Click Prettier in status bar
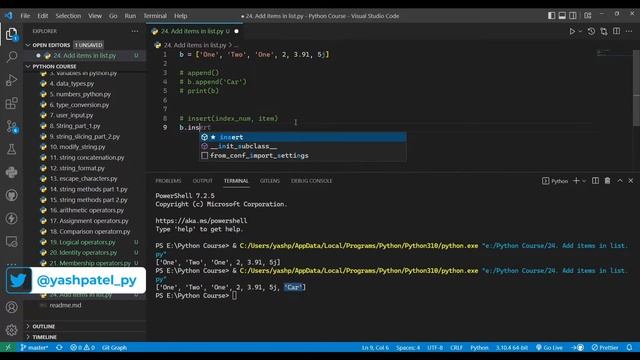640x360 pixels. (605, 348)
